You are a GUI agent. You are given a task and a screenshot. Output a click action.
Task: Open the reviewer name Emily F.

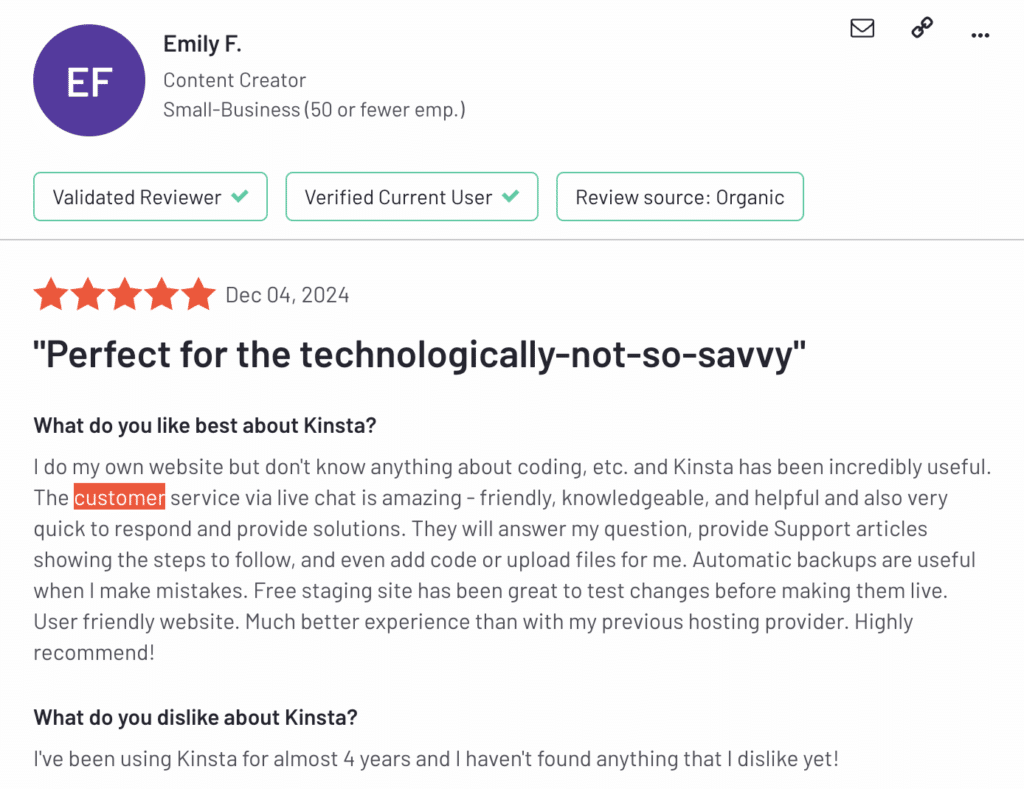coord(202,44)
